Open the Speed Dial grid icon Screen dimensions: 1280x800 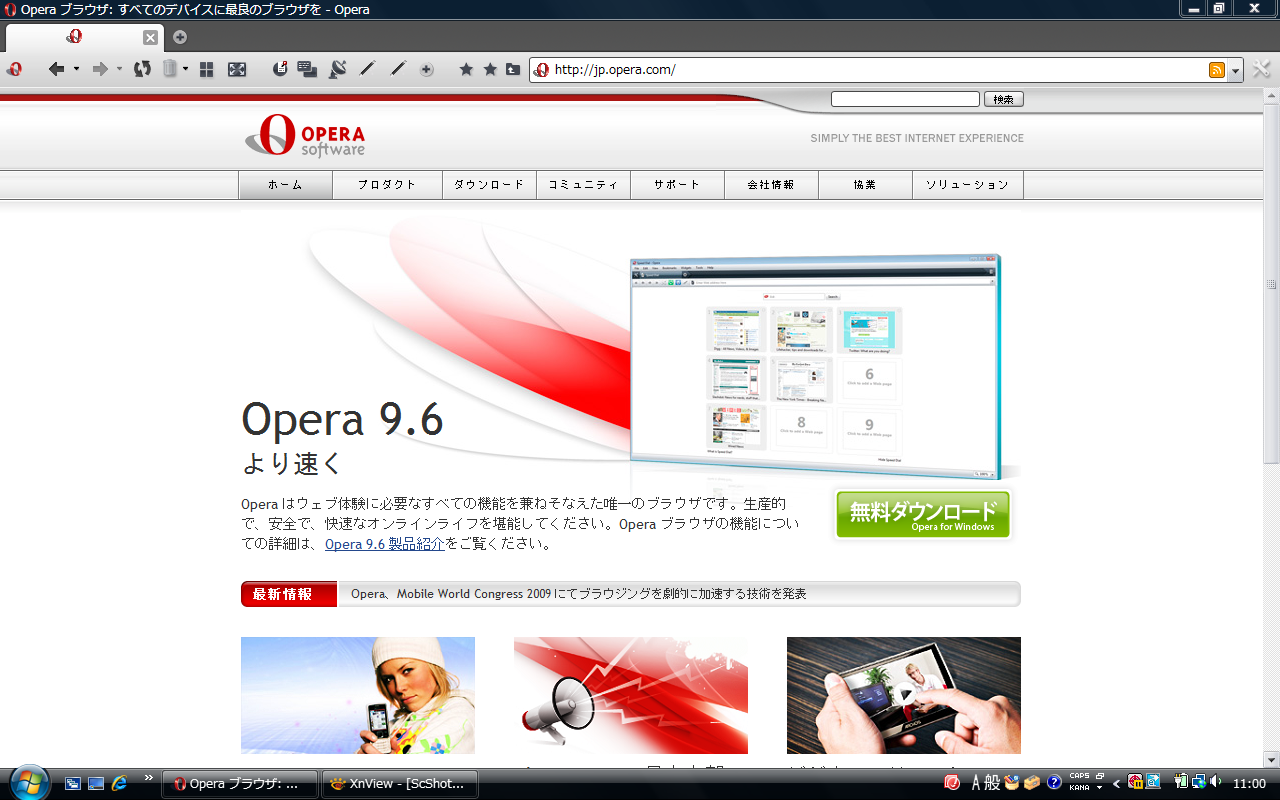[207, 69]
